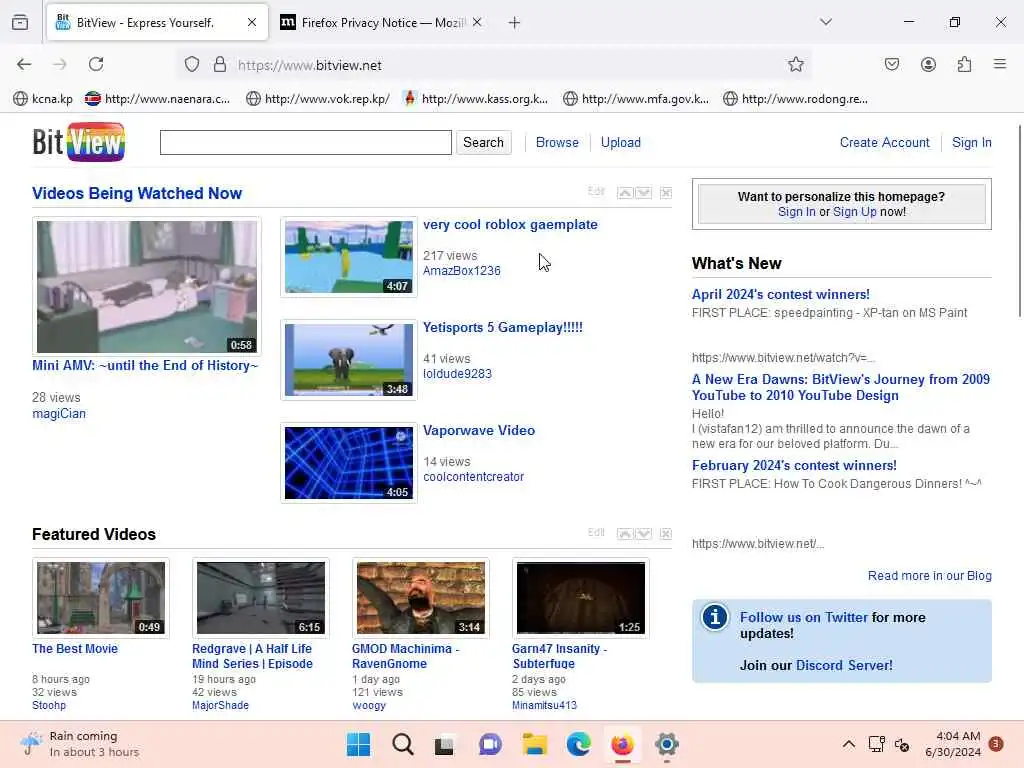This screenshot has width=1024, height=768.
Task: Open a new tab with the plus button
Action: pyautogui.click(x=515, y=23)
